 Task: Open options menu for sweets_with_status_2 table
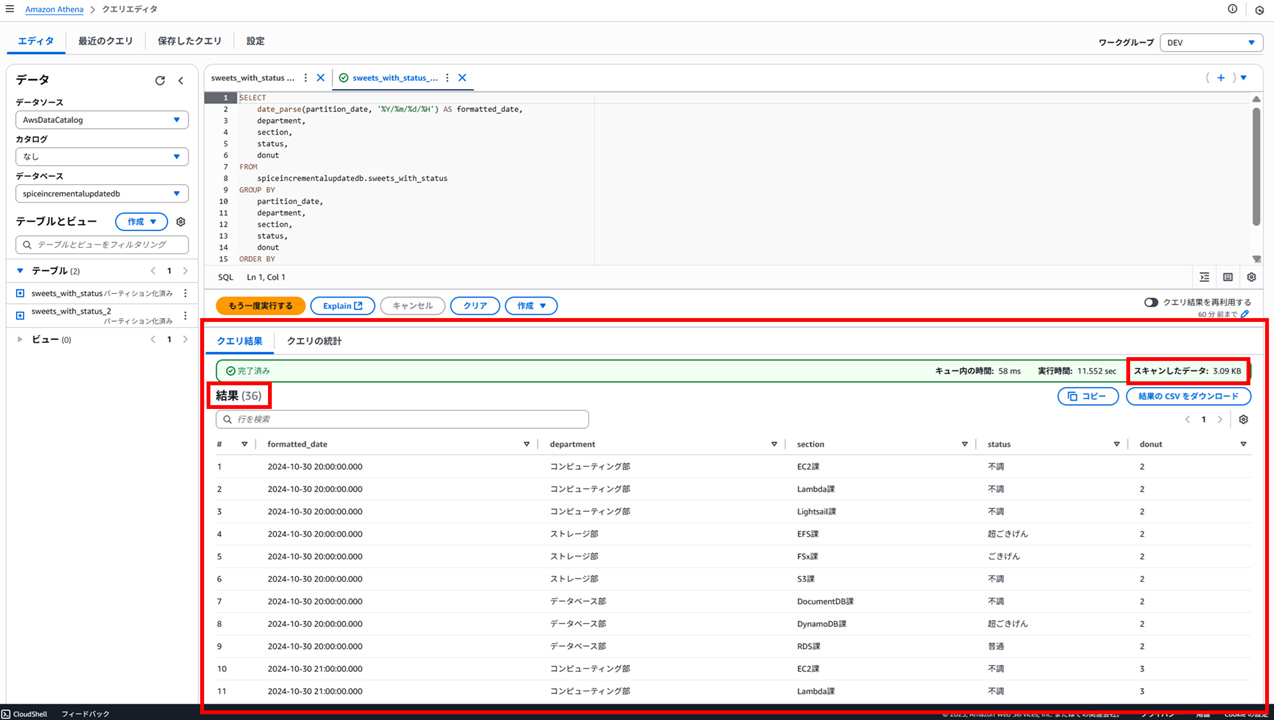(185, 316)
